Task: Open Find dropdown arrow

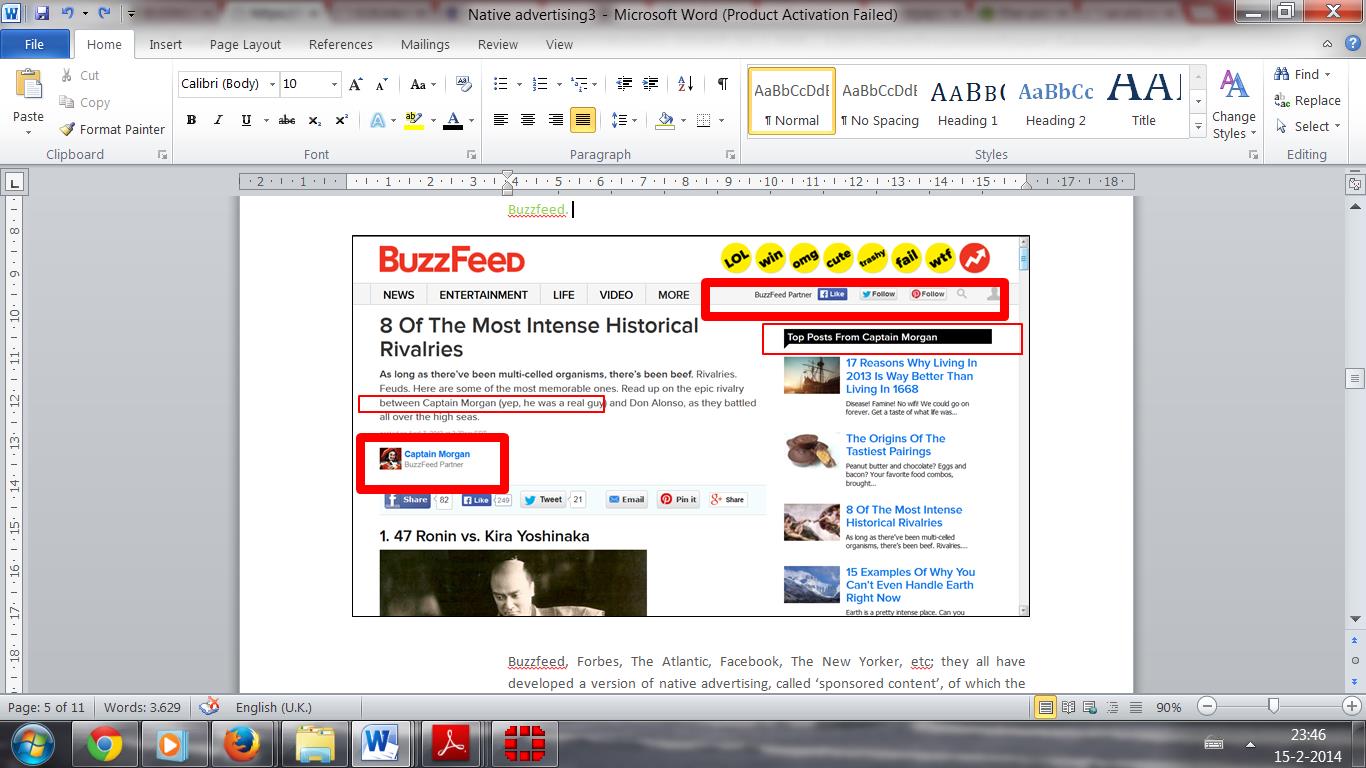Action: coord(1327,75)
